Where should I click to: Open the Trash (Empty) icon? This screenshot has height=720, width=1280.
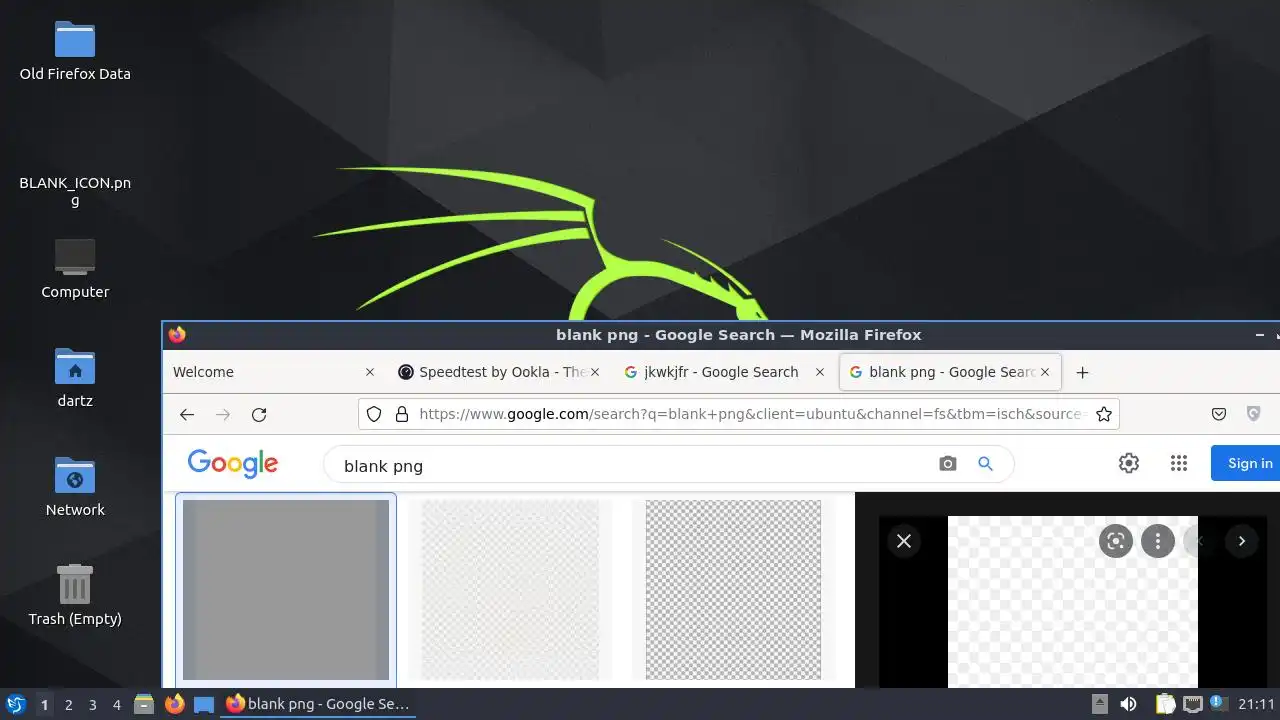(75, 596)
